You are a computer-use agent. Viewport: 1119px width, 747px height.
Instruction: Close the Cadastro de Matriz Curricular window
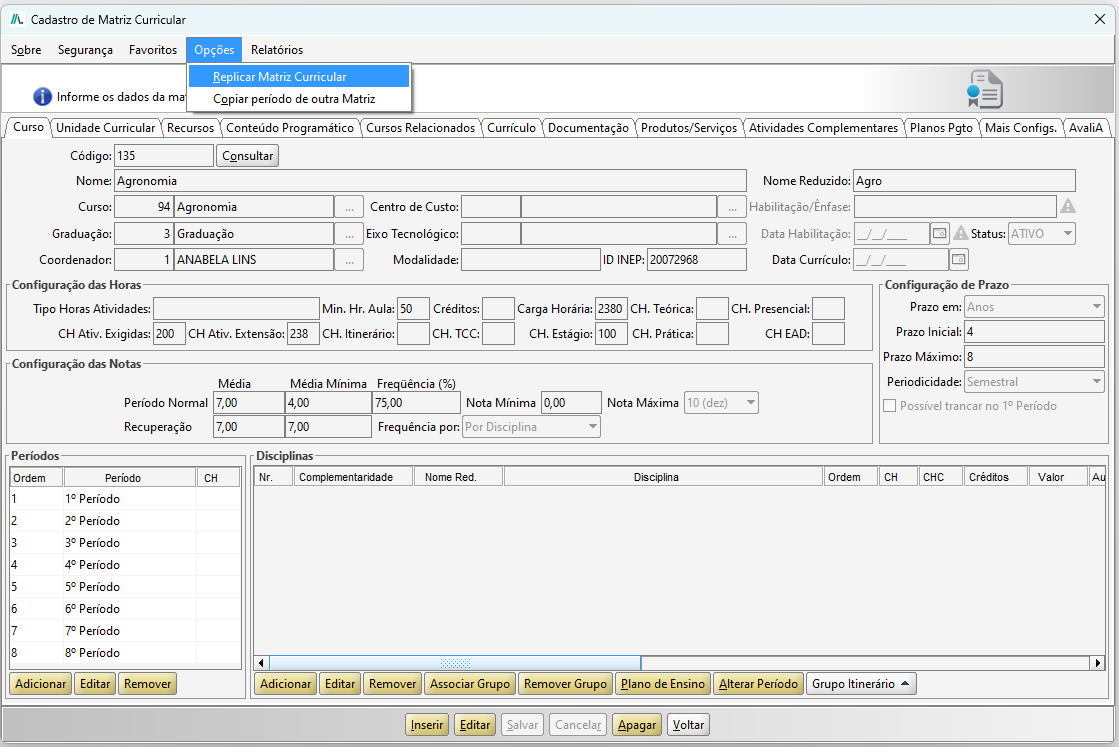pyautogui.click(x=1100, y=19)
